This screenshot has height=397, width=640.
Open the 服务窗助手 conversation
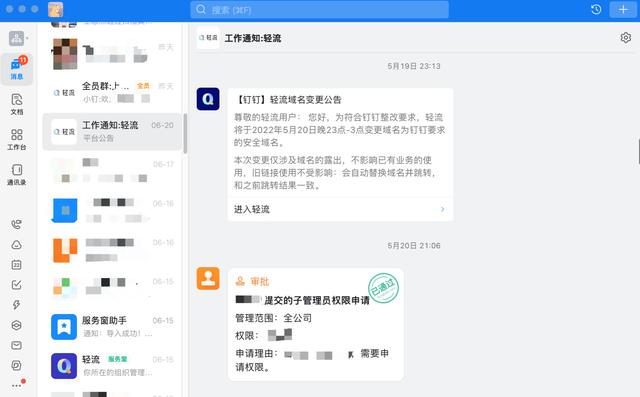coord(112,327)
